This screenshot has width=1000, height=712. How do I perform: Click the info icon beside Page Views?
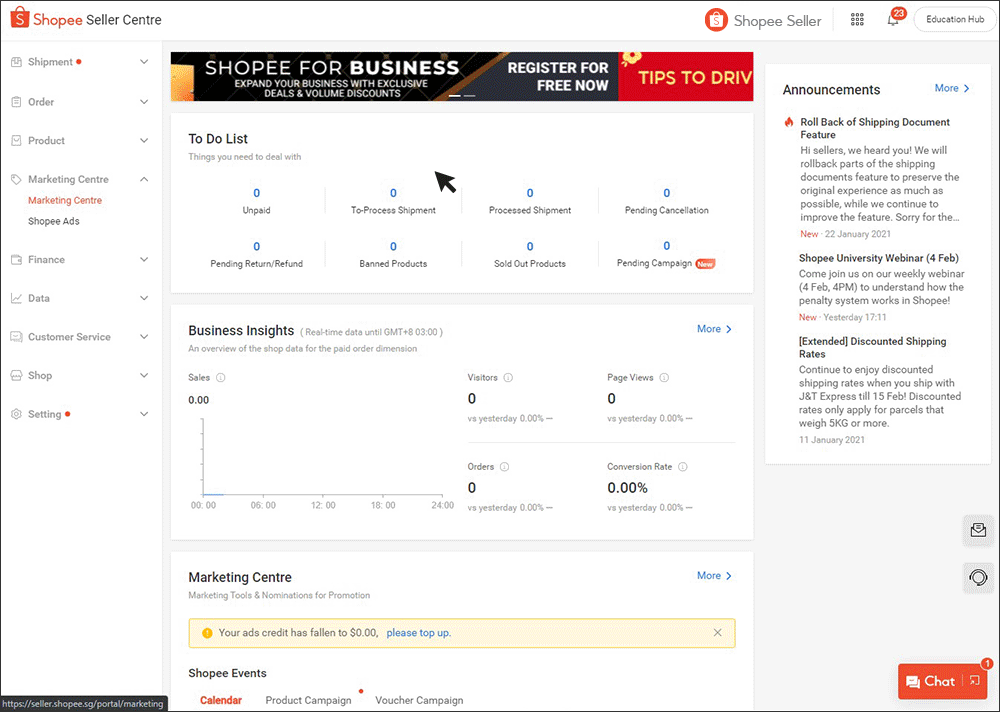click(x=664, y=378)
